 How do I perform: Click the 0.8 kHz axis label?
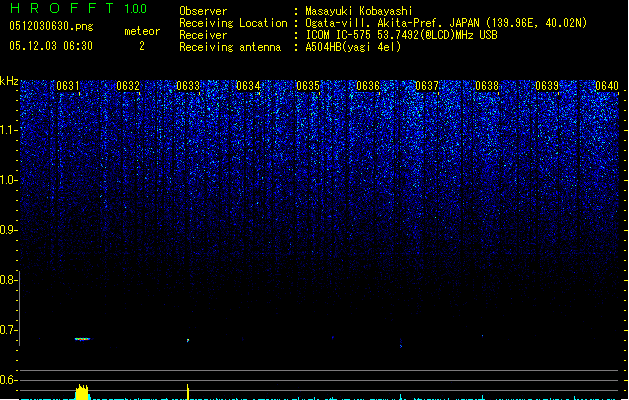pos(8,280)
